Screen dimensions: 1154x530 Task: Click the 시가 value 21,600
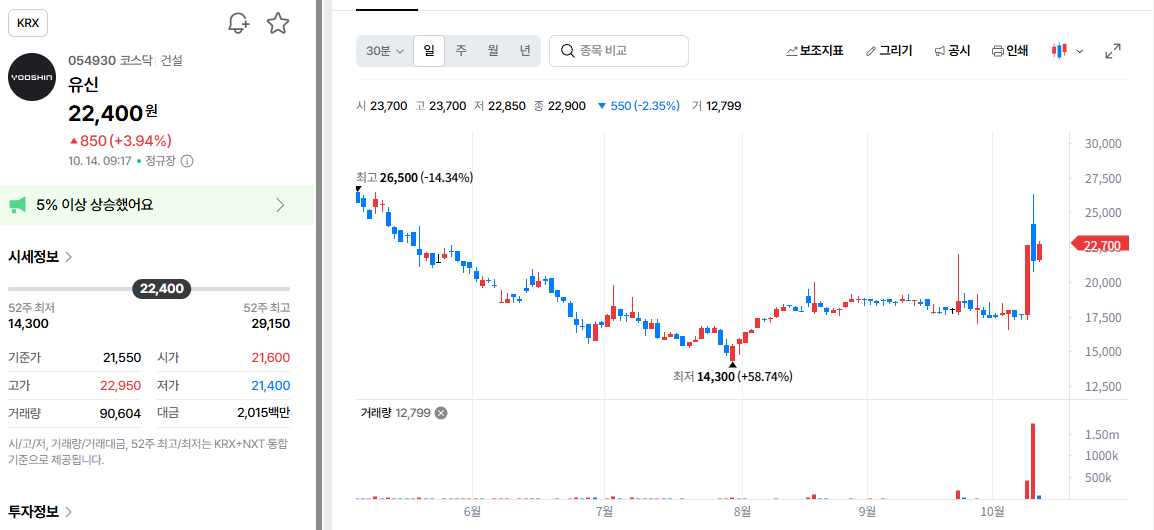(x=271, y=358)
